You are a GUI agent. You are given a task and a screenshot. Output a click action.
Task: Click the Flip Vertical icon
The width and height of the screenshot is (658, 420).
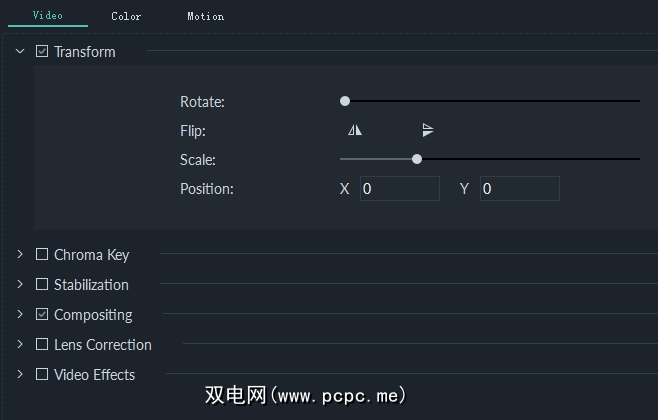coord(428,130)
